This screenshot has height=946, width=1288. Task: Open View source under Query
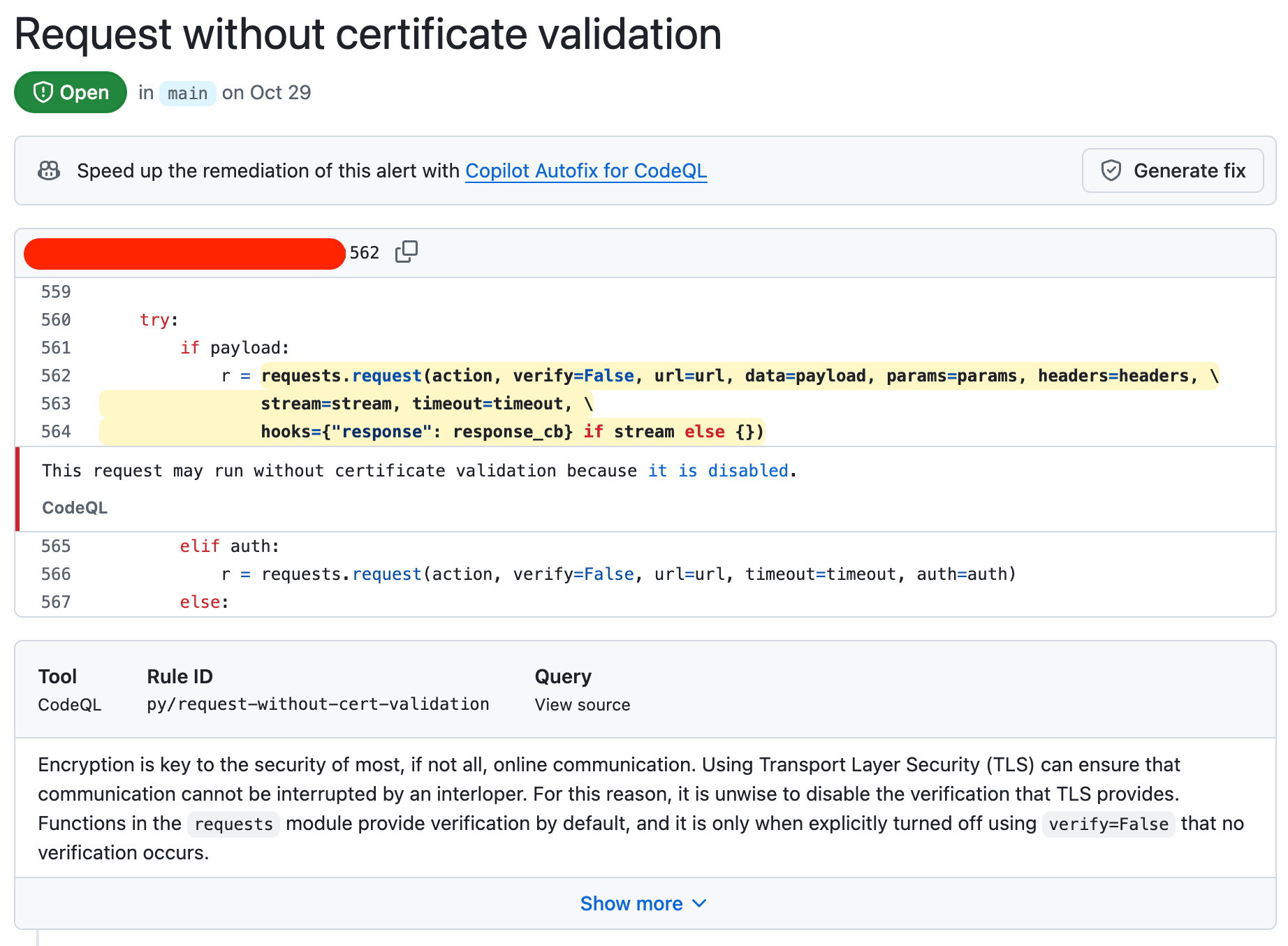(x=582, y=704)
